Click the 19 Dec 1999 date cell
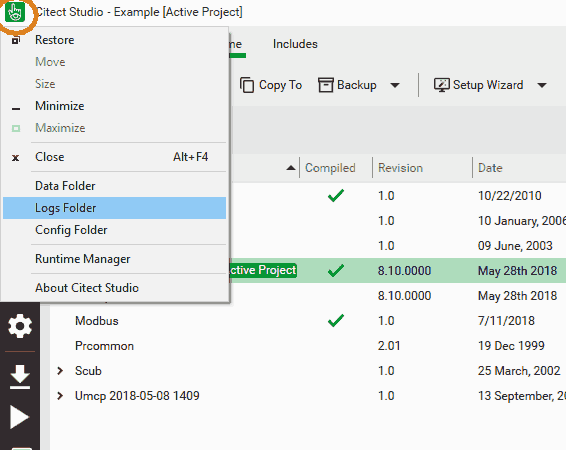 [x=511, y=346]
